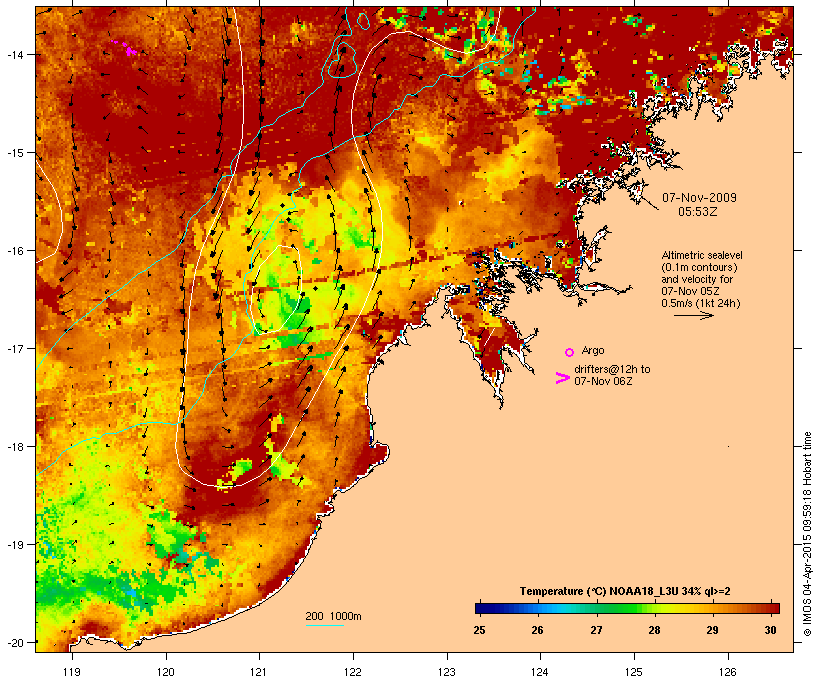Viewport: 820px width, 680px height.
Task: Click the Temperature NOAA18_L3U colorbar title
Action: (625, 591)
